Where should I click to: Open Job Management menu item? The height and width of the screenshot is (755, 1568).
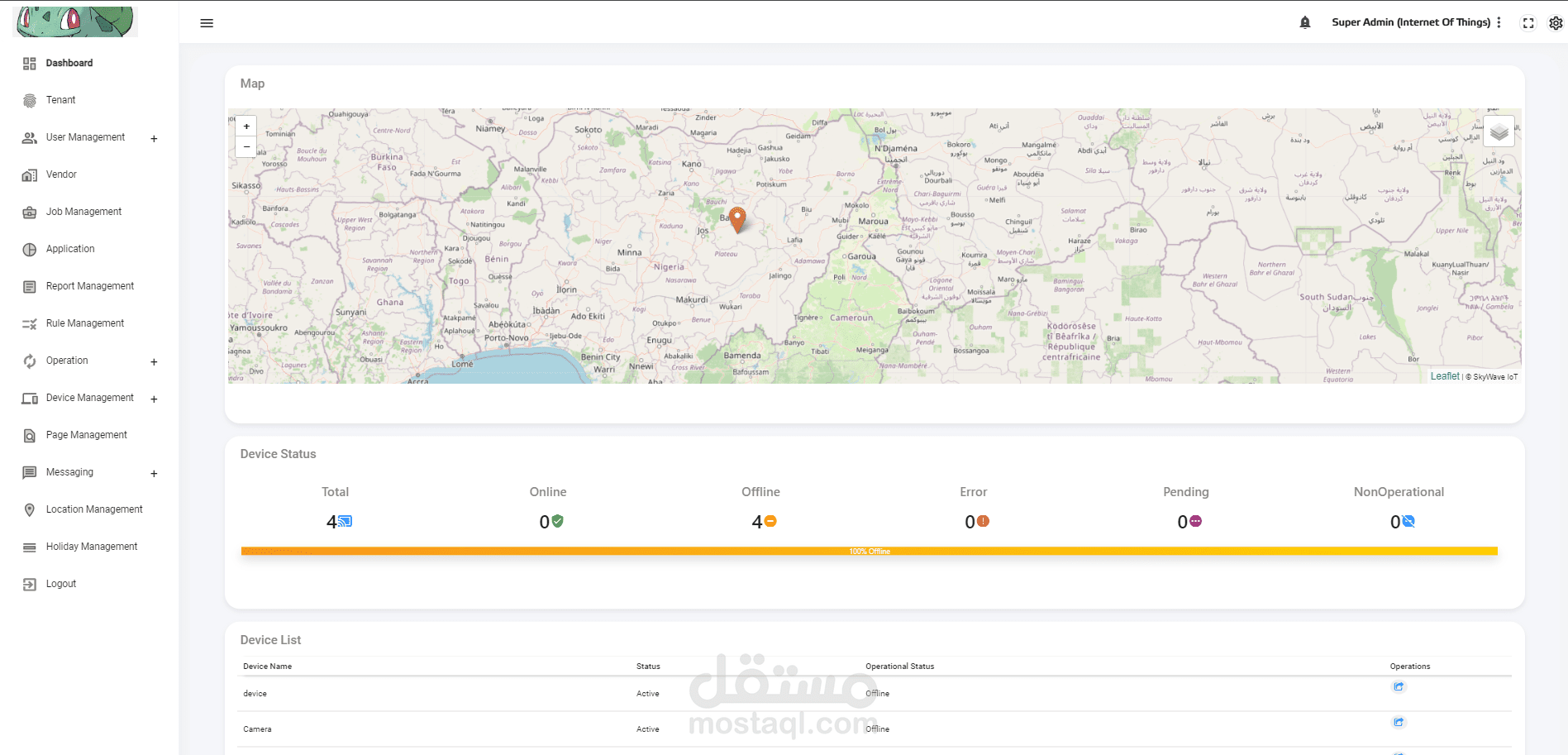click(x=83, y=212)
